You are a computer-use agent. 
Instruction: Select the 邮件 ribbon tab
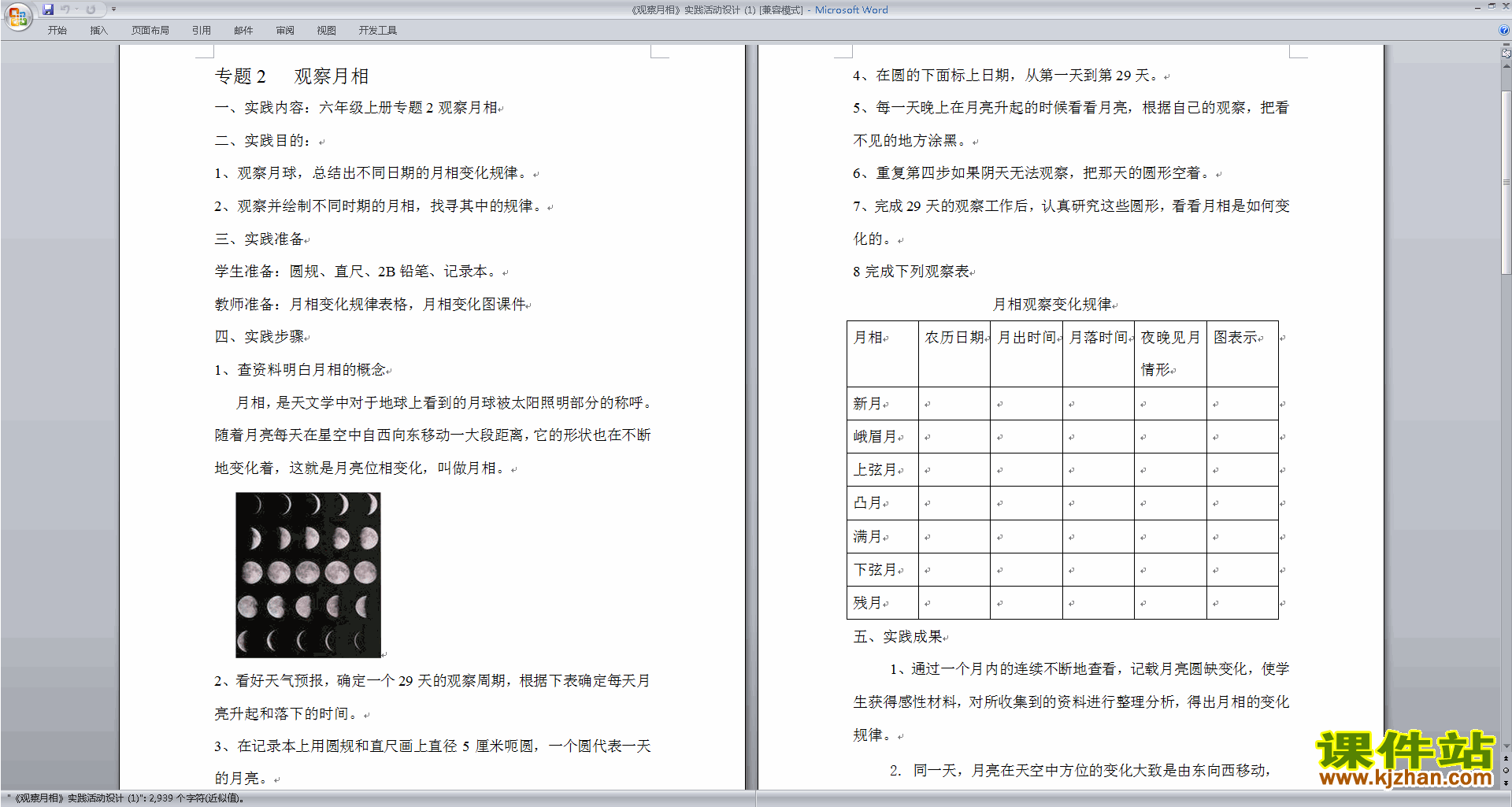coord(243,31)
